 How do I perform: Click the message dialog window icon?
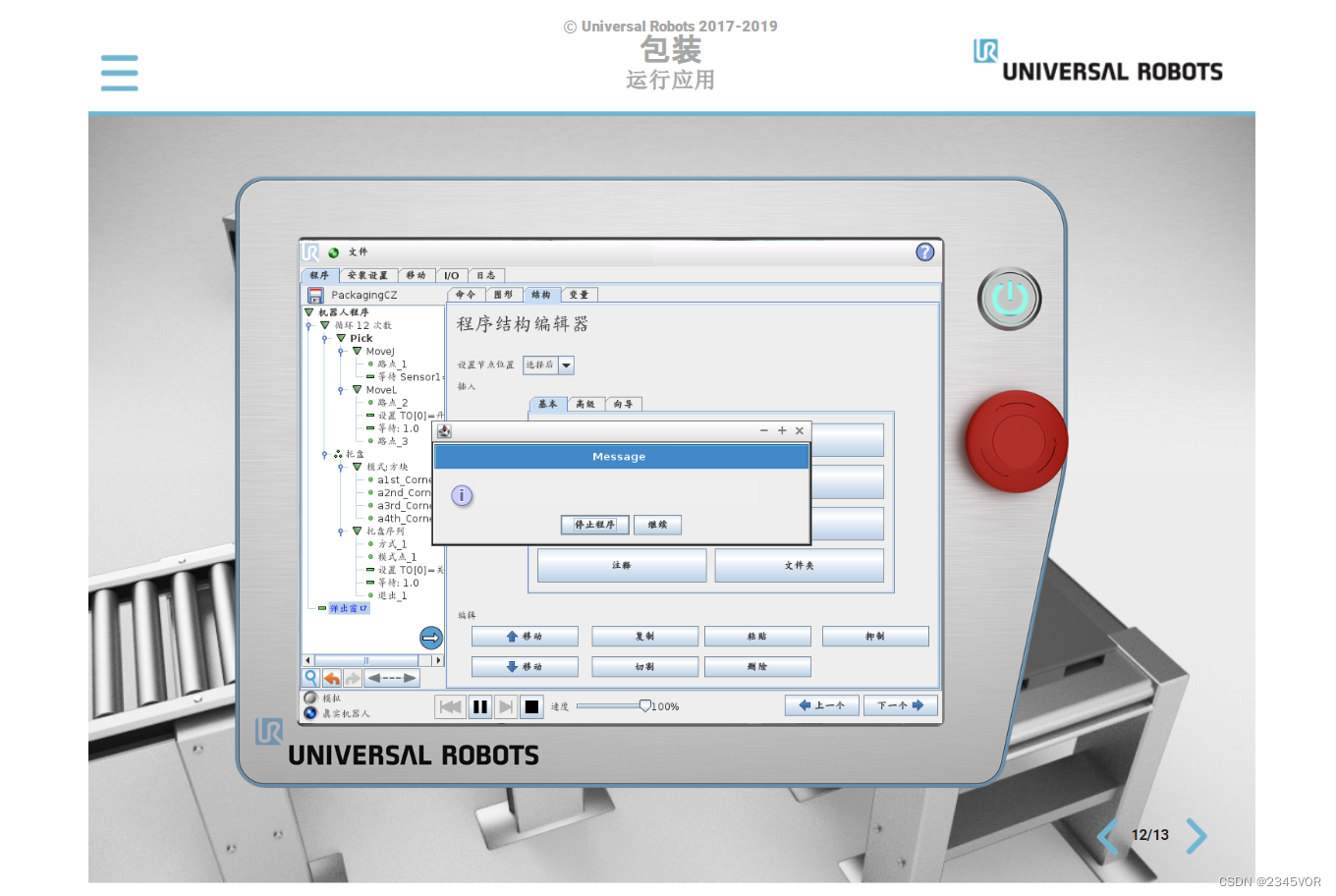[444, 431]
